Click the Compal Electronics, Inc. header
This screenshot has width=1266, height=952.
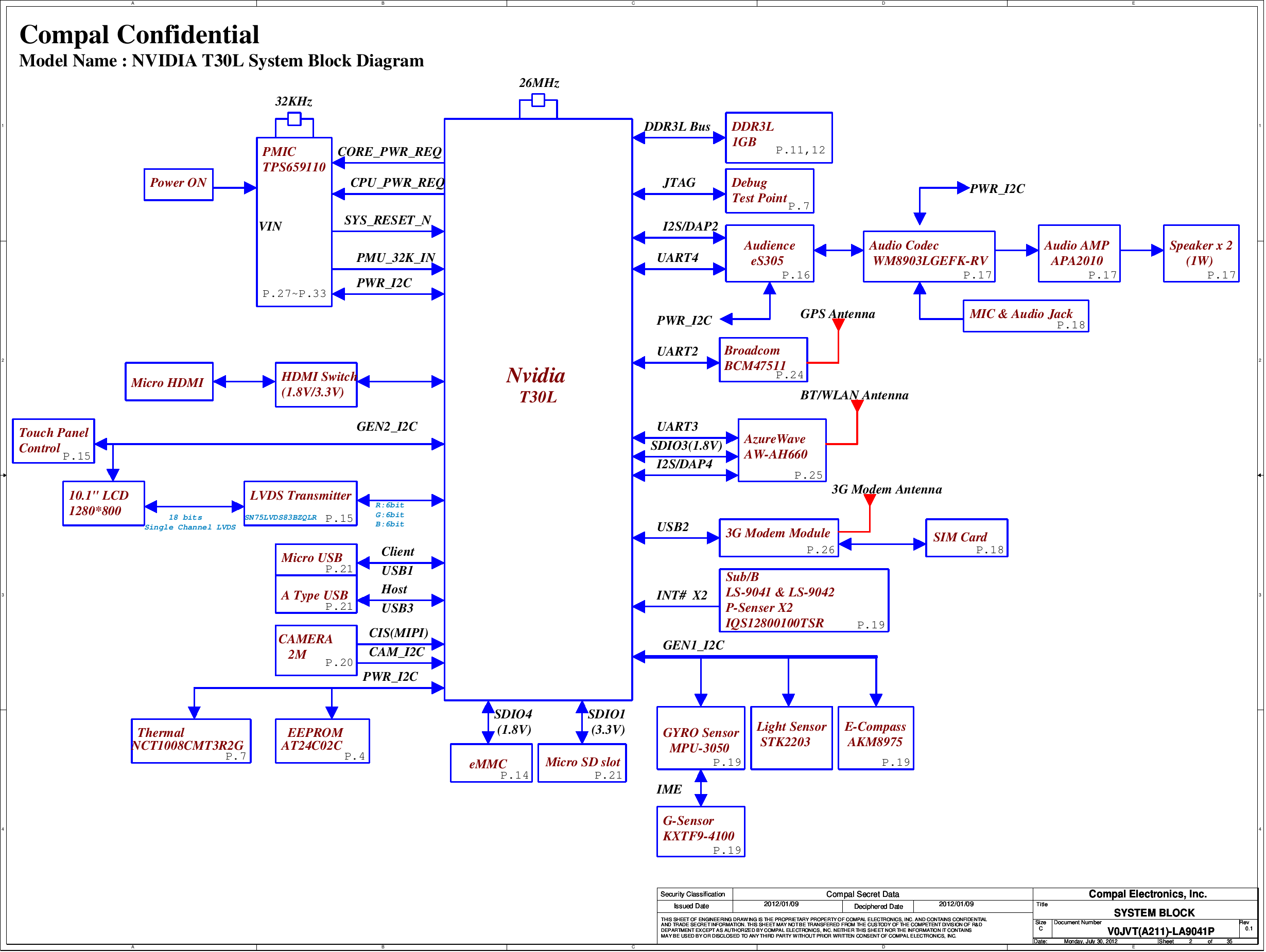coord(1148,894)
